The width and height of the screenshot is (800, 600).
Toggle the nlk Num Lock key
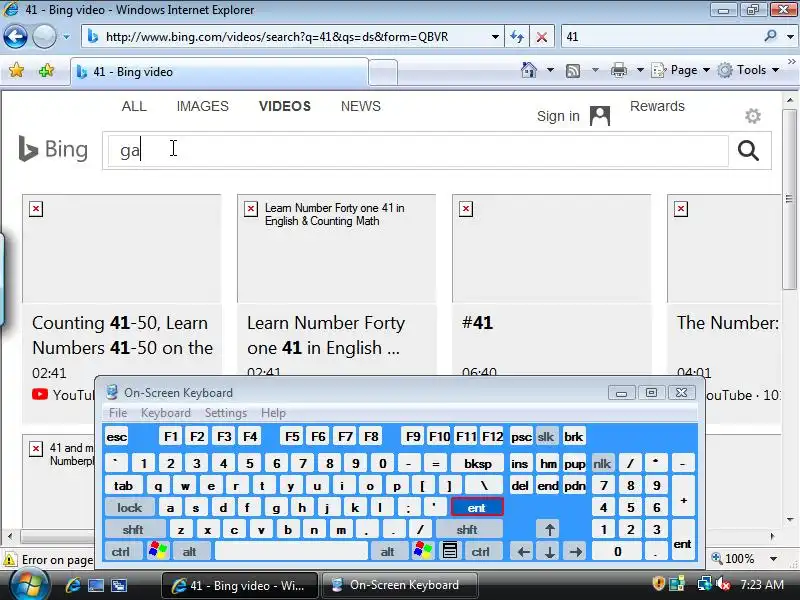[603, 463]
